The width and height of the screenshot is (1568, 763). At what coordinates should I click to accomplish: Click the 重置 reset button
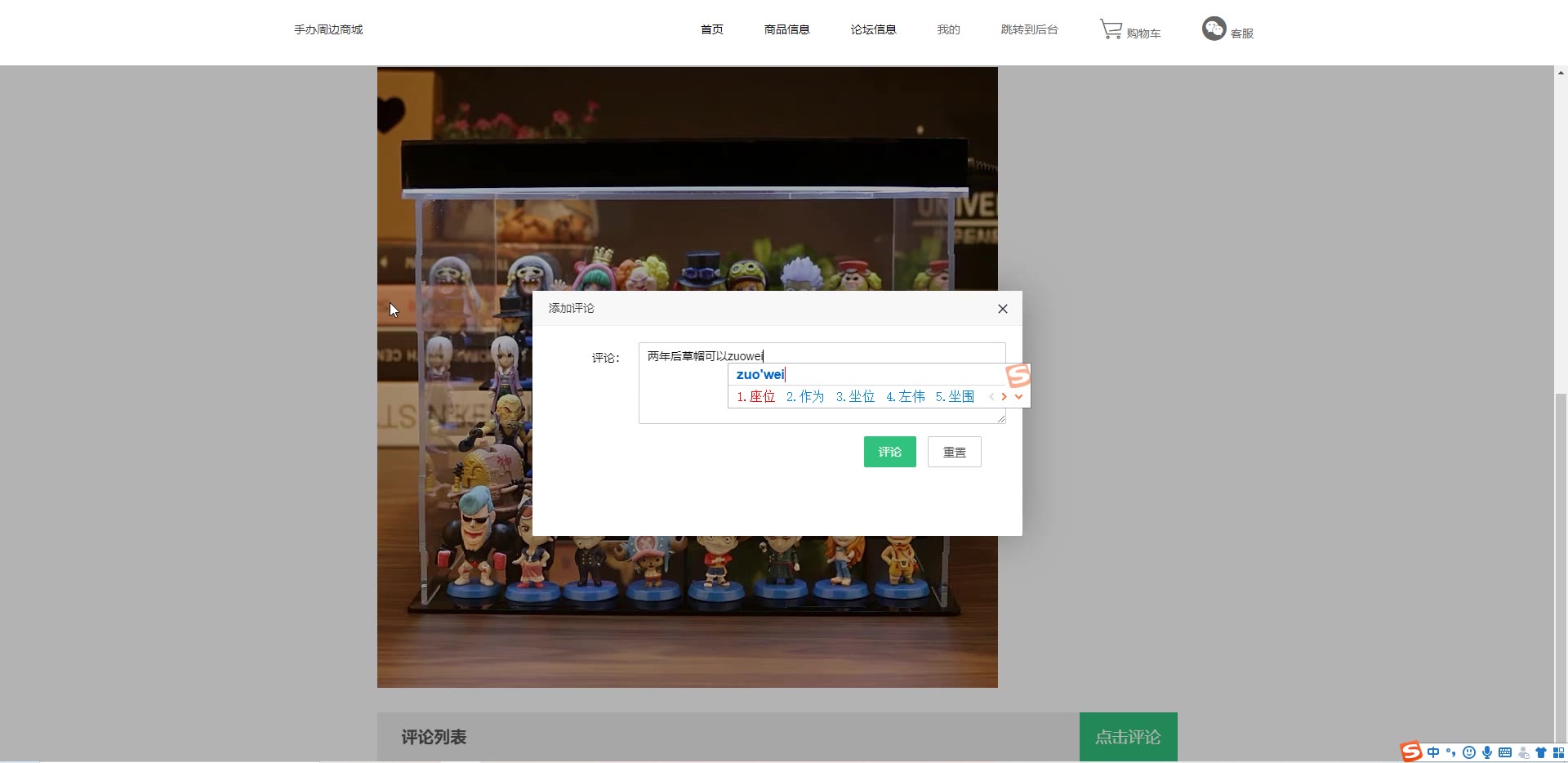pos(955,452)
